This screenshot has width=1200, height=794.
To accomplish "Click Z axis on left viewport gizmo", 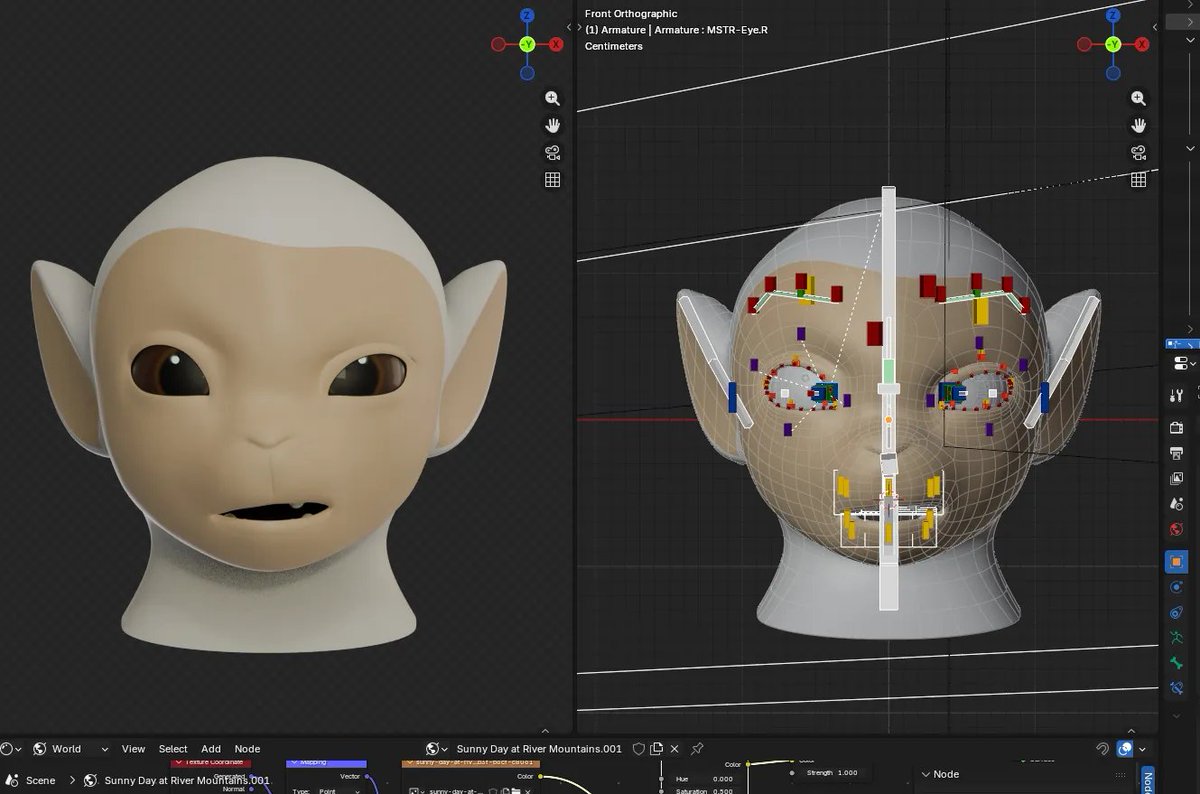I will coord(527,16).
